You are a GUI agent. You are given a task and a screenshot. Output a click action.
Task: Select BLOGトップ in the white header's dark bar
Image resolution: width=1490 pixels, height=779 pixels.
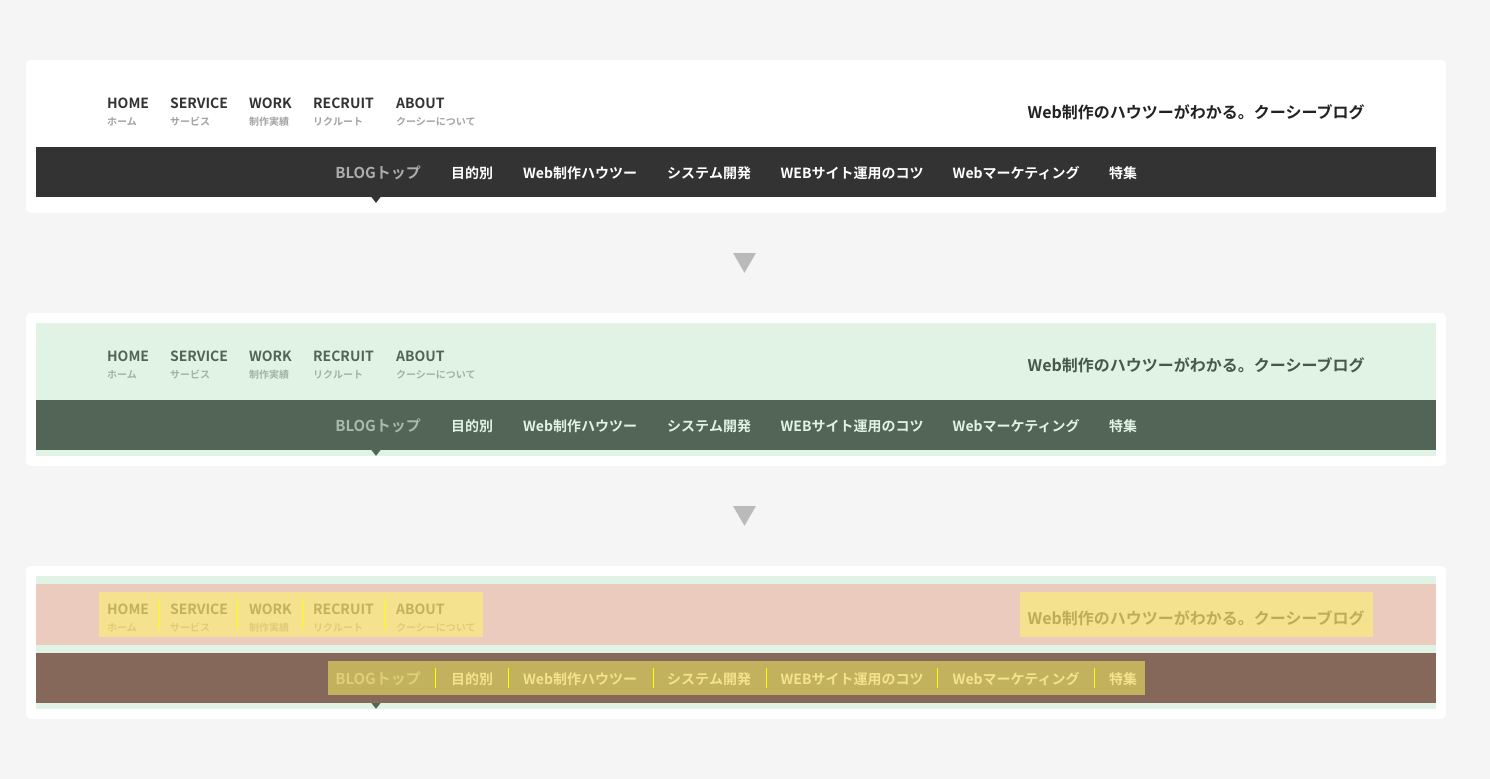(x=378, y=172)
